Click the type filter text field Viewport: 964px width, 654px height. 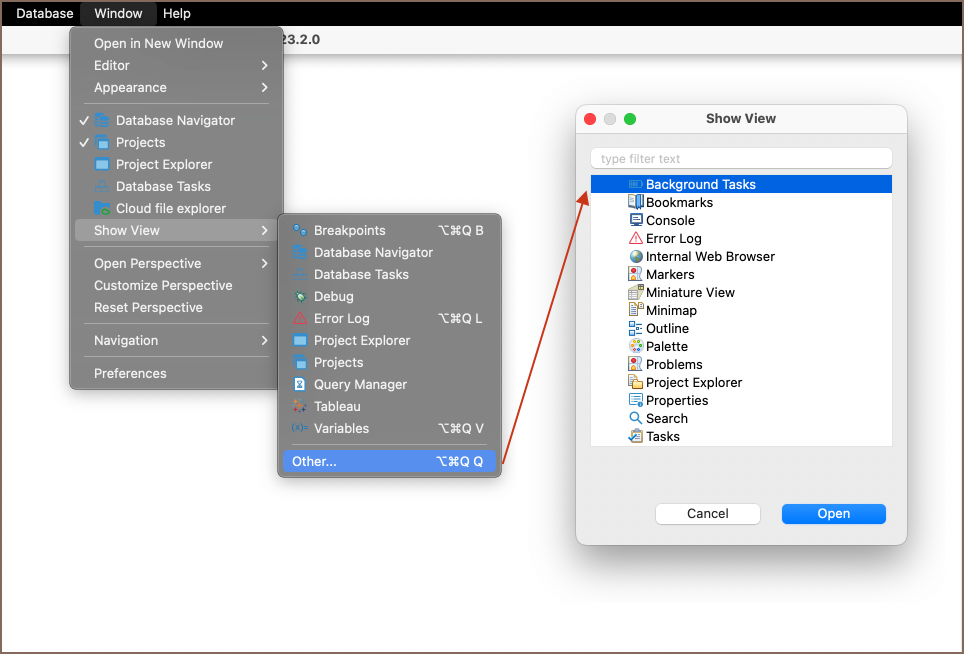741,159
